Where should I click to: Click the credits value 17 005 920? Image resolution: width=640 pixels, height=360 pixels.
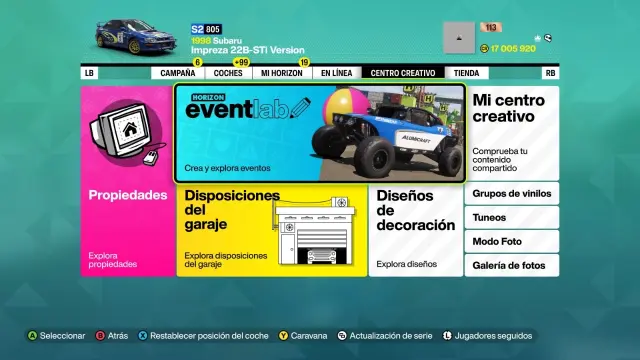click(x=513, y=49)
